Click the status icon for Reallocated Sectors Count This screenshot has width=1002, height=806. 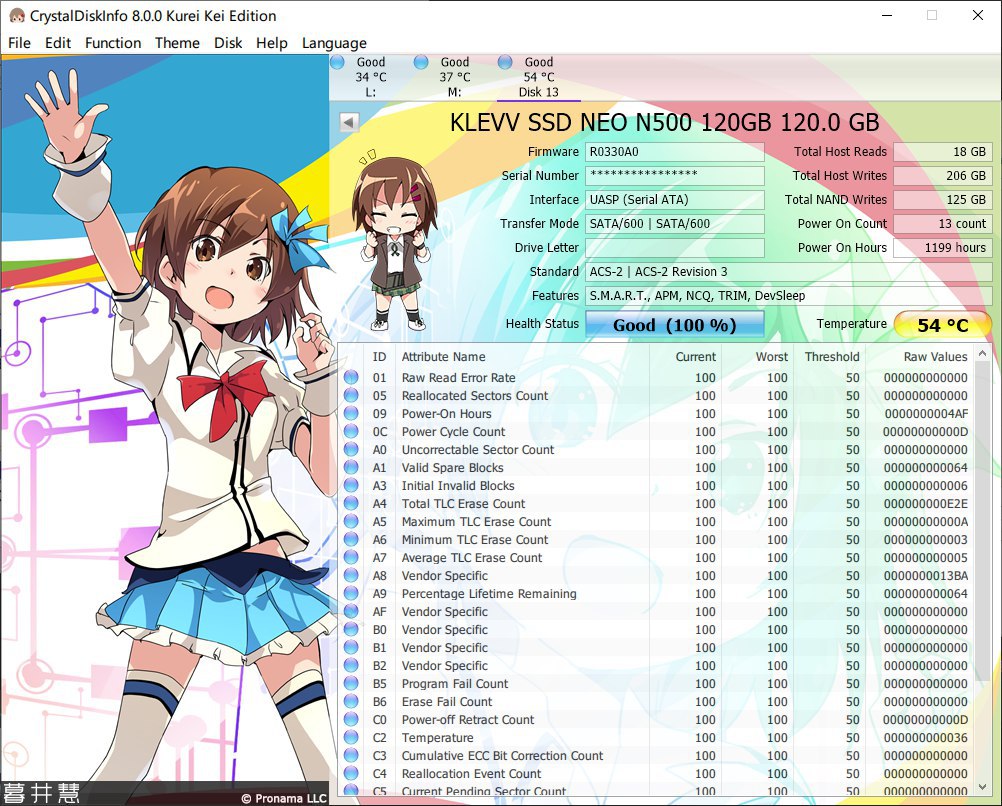point(351,396)
